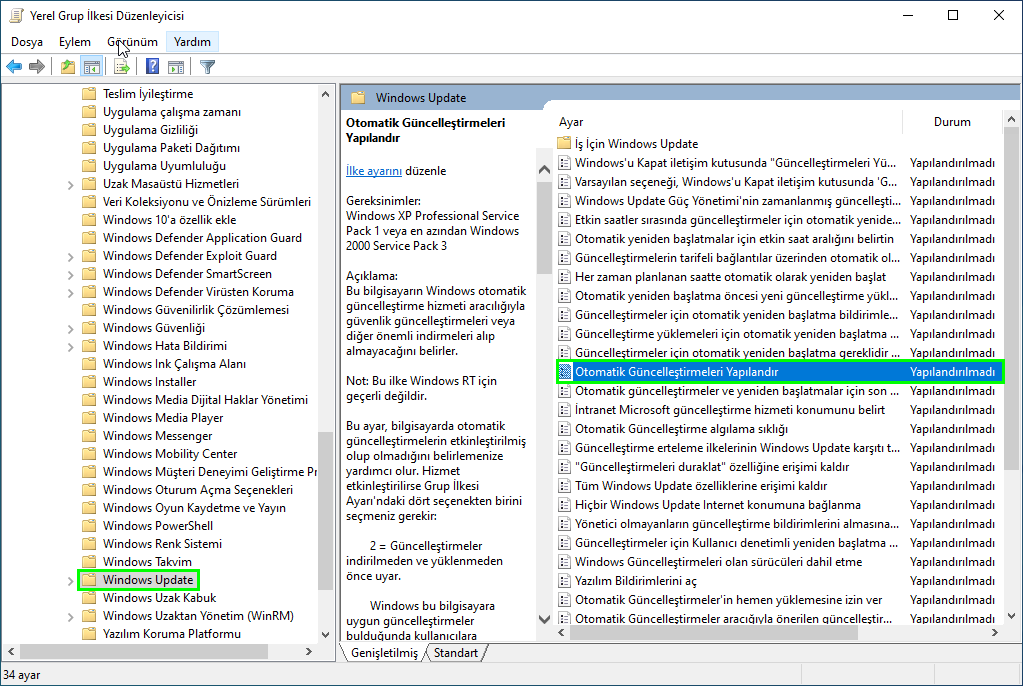Click the Export list toolbar icon

(121, 67)
